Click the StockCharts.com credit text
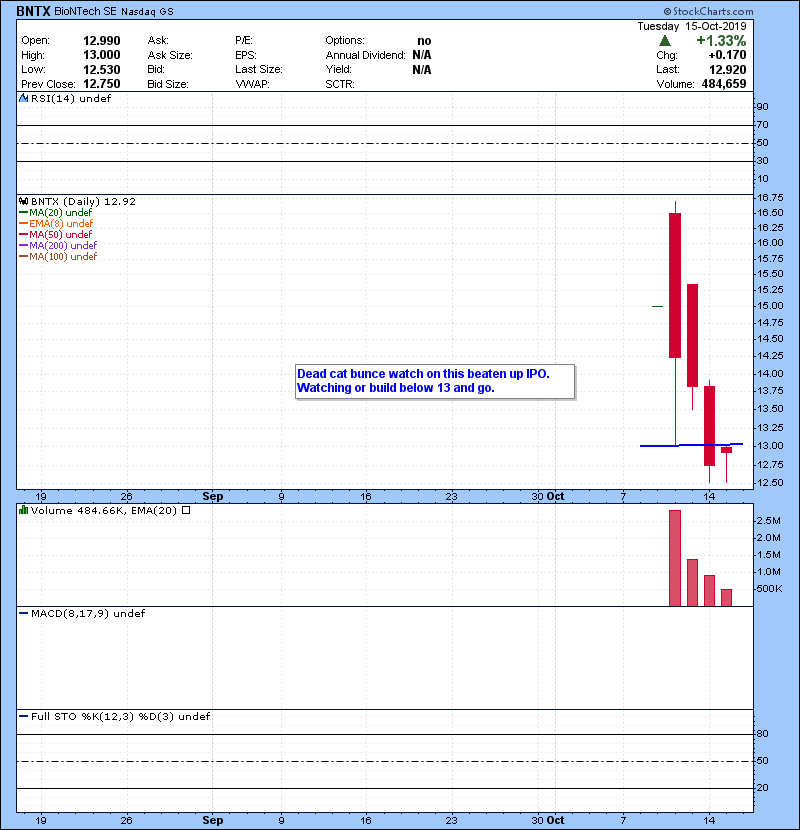 708,11
